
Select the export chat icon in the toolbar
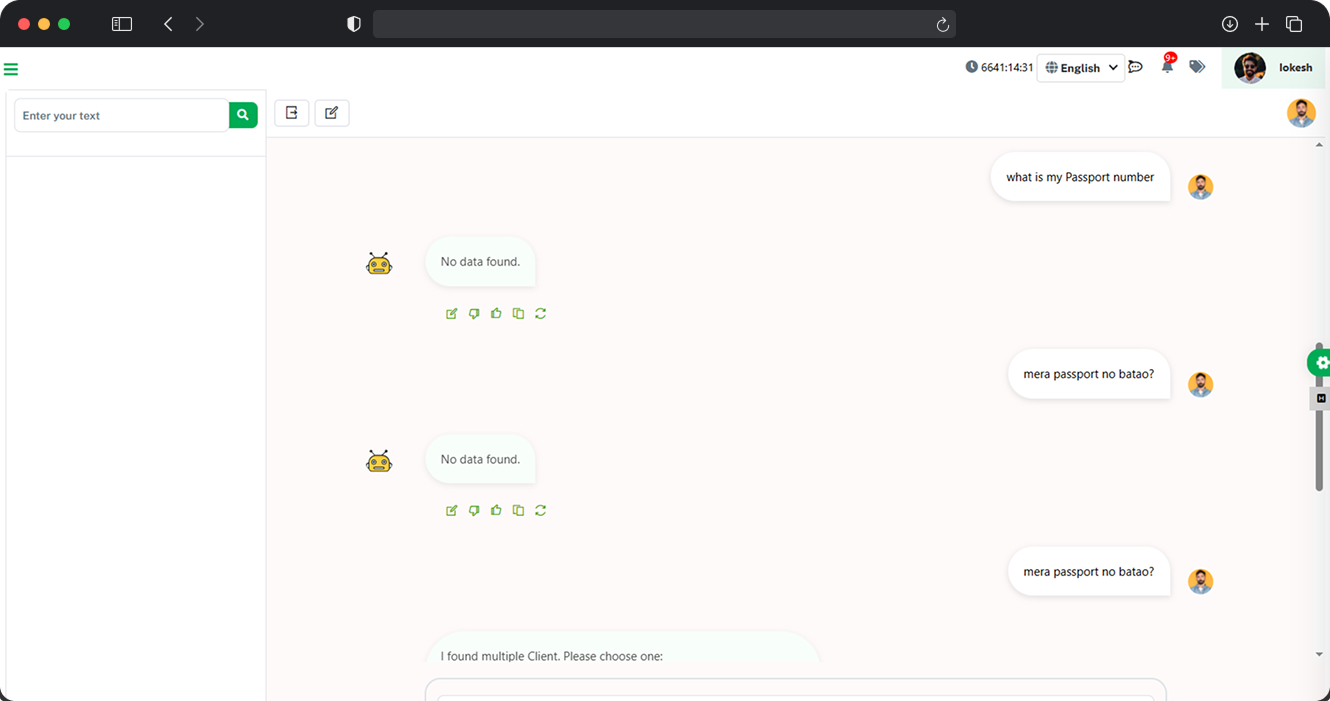291,112
